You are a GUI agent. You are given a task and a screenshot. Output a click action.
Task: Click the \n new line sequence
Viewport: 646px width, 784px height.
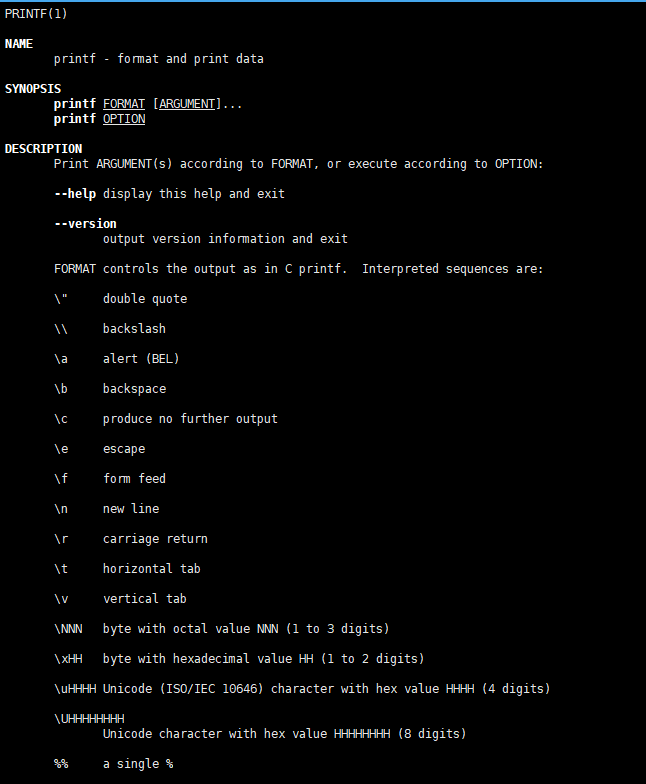pos(61,509)
